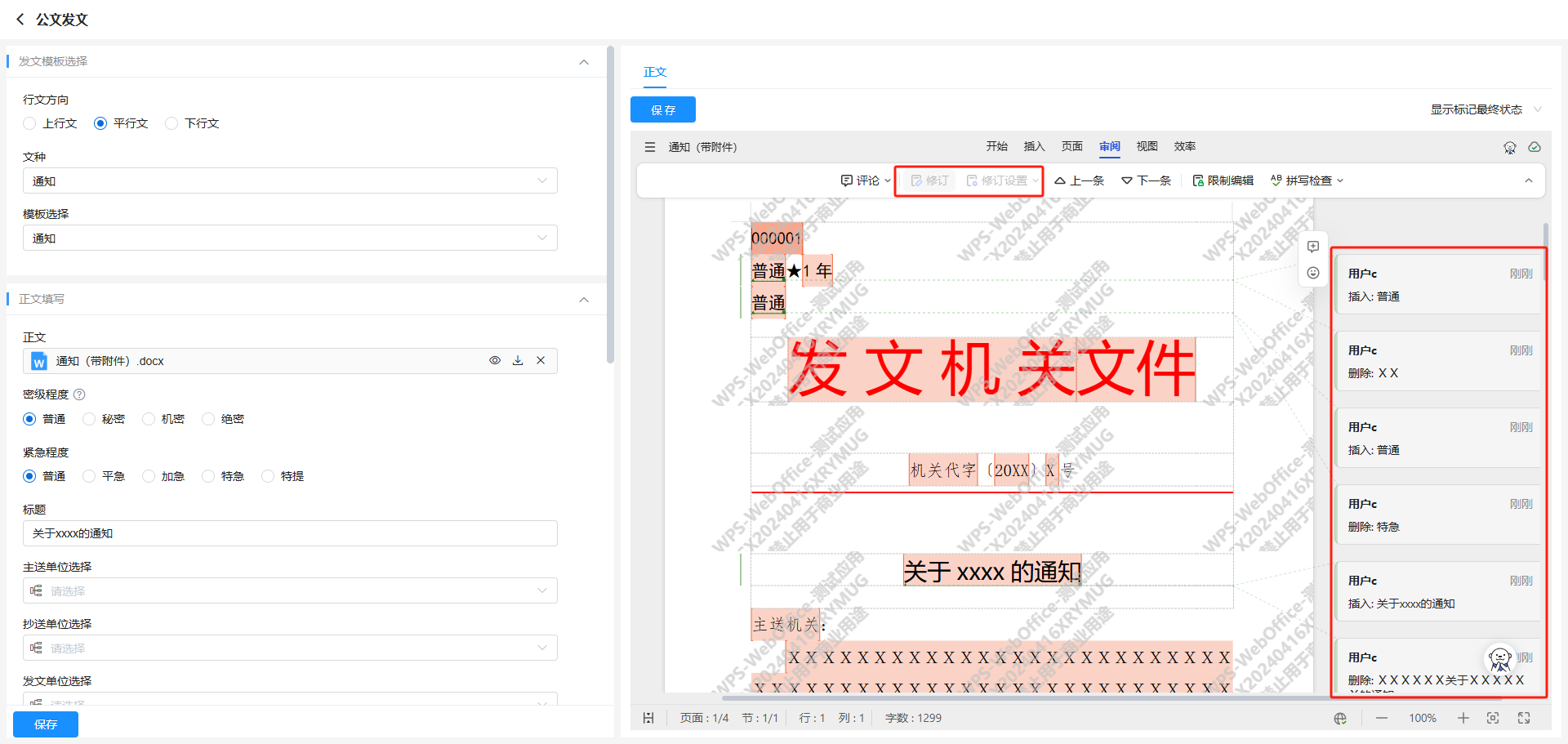
Task: Open the 视图 ribbon tab
Action: point(1147,146)
